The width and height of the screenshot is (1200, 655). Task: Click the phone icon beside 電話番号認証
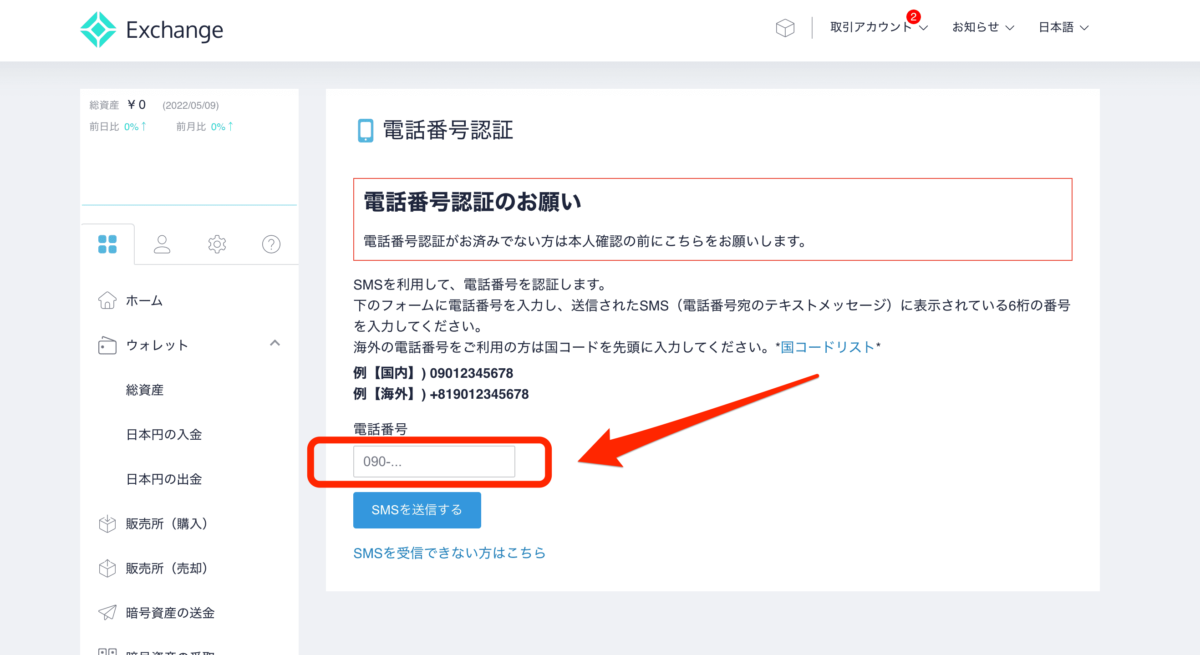pyautogui.click(x=365, y=130)
